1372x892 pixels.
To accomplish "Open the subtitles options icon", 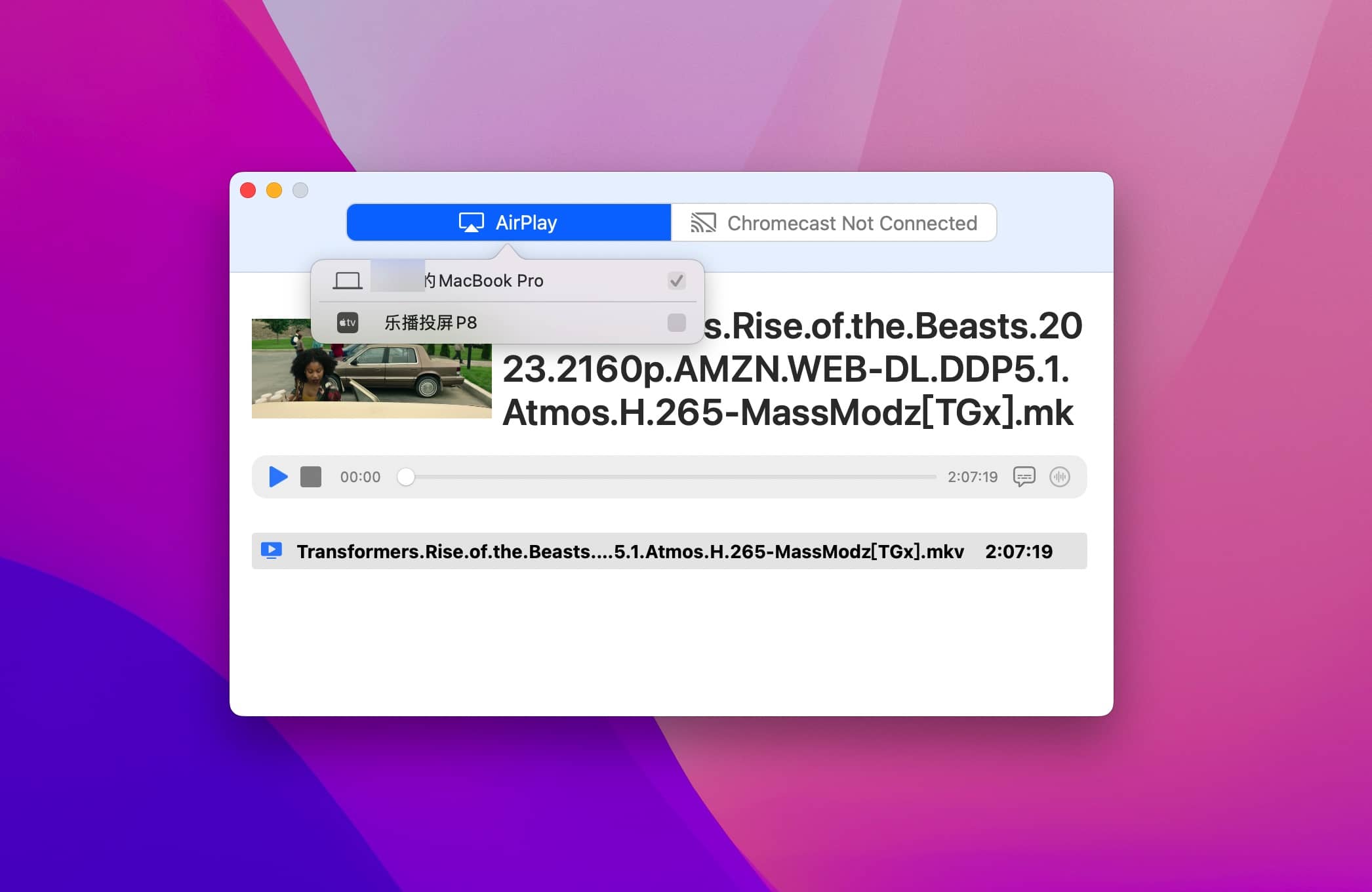I will 1024,477.
